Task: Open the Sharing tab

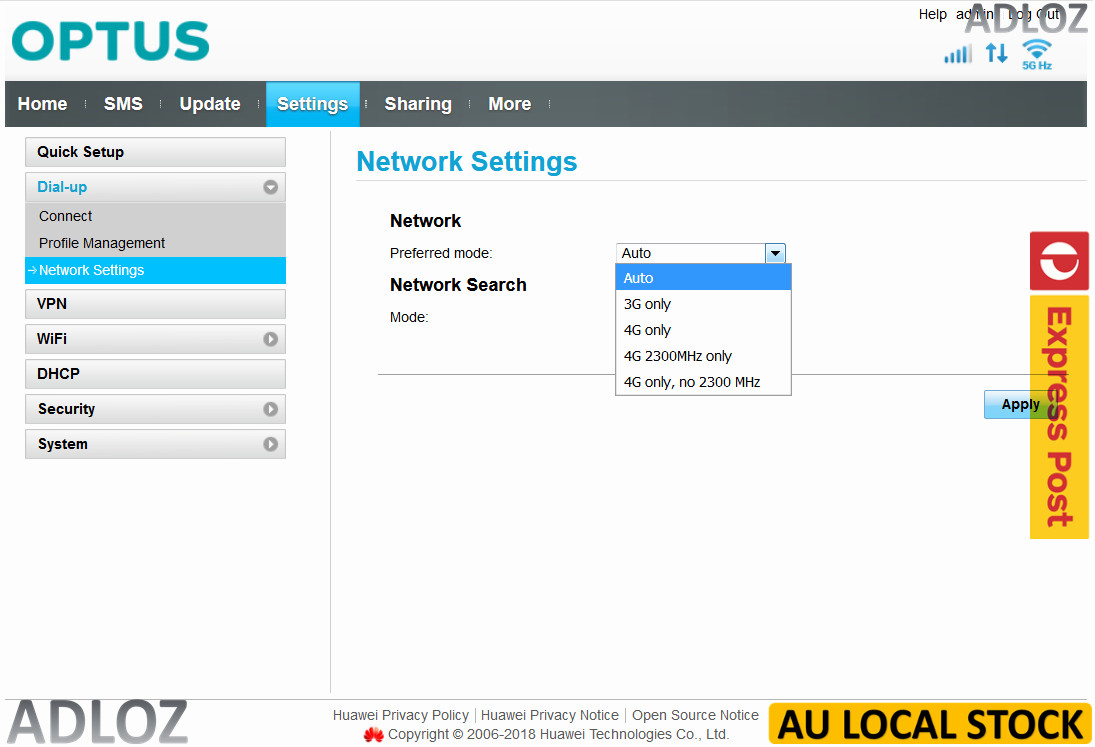Action: [418, 104]
